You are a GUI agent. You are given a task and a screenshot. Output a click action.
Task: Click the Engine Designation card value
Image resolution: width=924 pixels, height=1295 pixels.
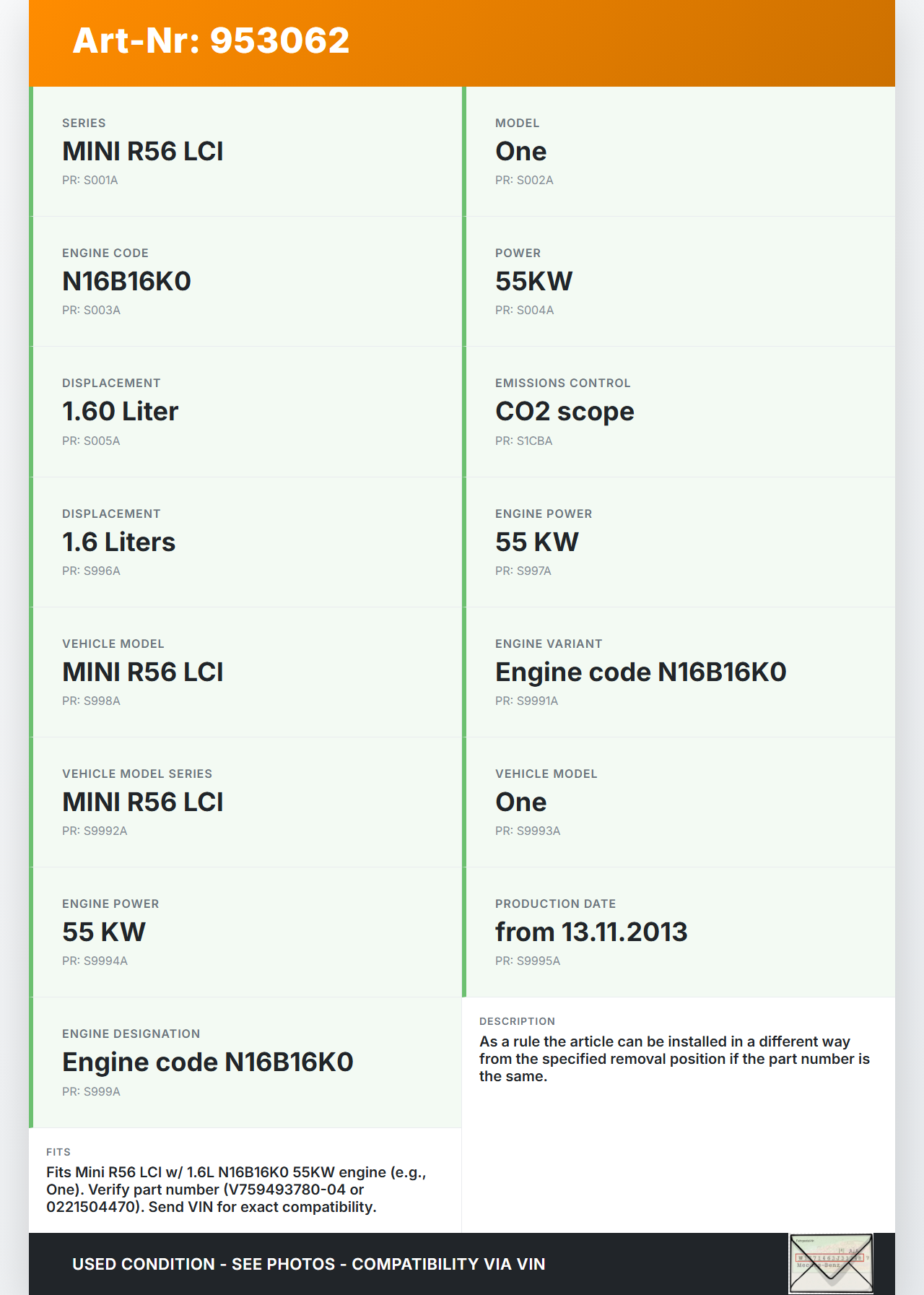coord(207,1062)
